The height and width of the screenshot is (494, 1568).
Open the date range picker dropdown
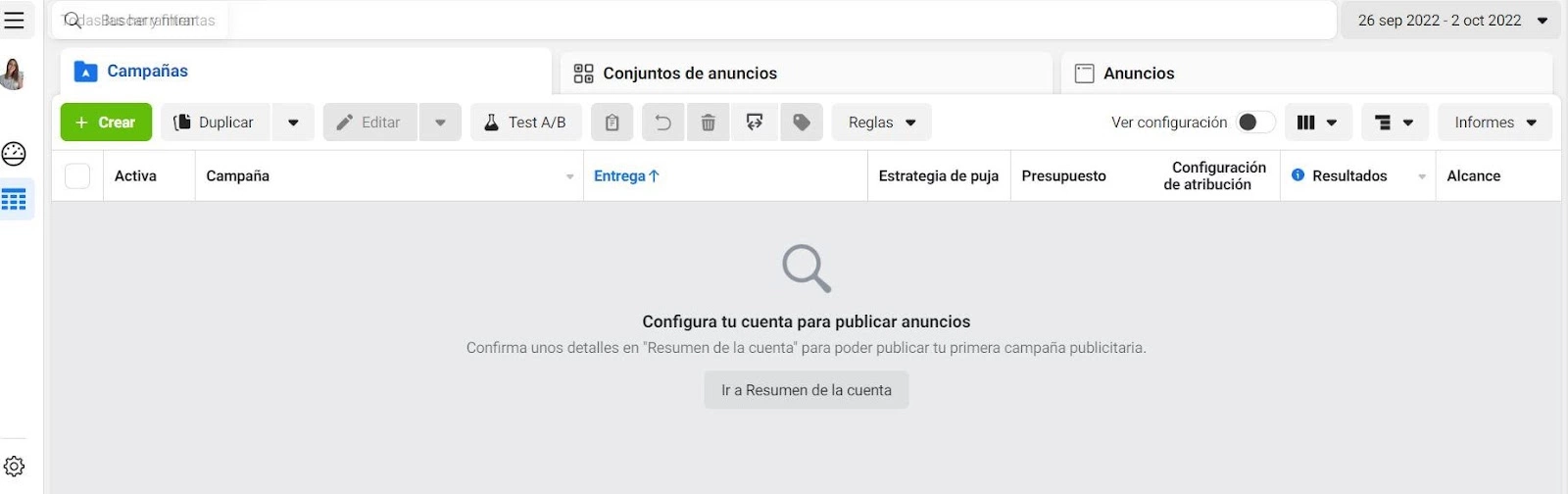tap(1450, 21)
